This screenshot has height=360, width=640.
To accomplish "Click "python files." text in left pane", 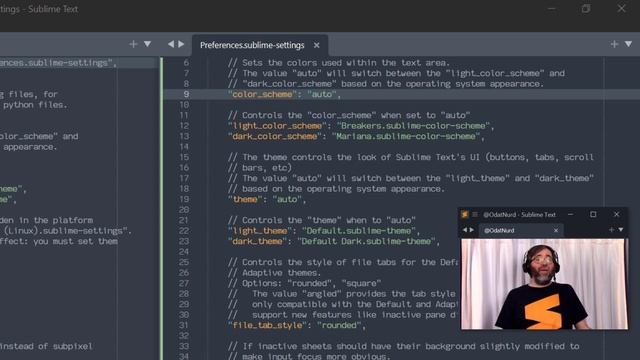I will point(36,105).
